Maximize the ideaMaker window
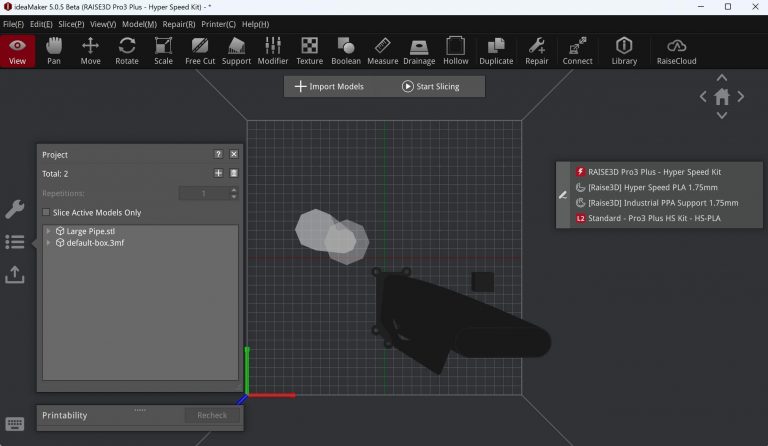This screenshot has width=768, height=446. pyautogui.click(x=728, y=7)
